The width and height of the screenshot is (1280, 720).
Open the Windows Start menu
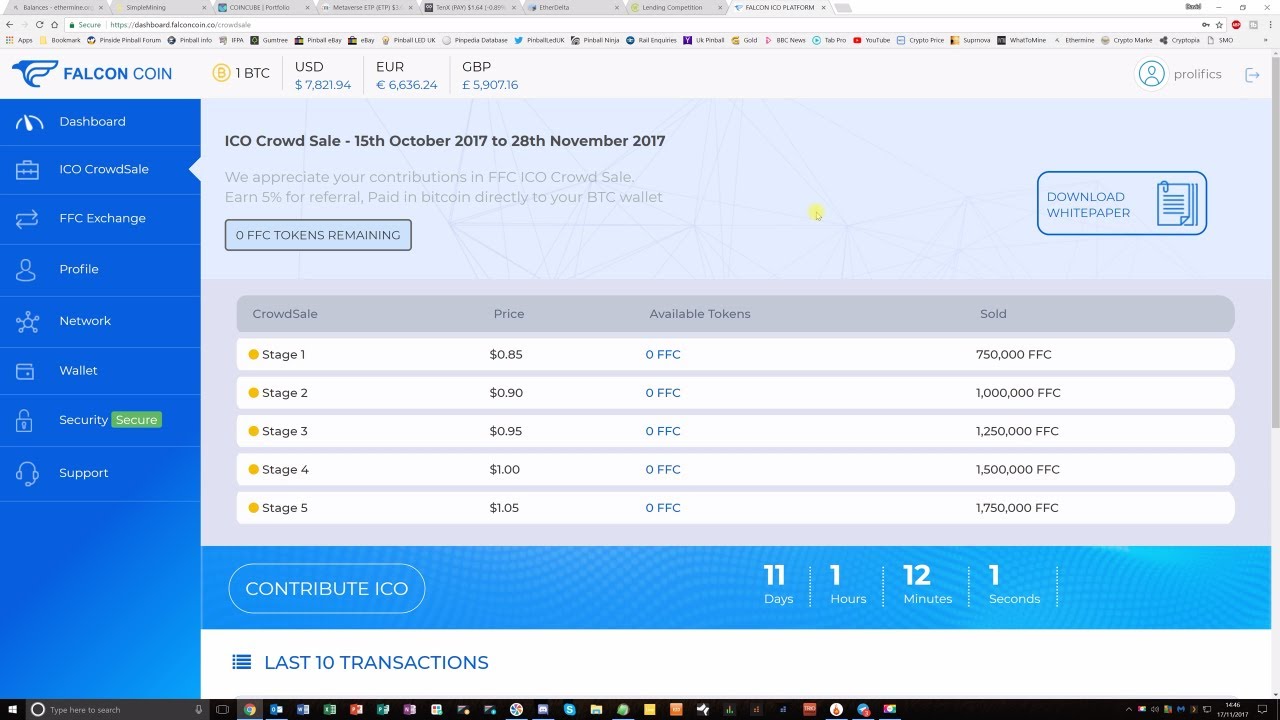click(11, 709)
